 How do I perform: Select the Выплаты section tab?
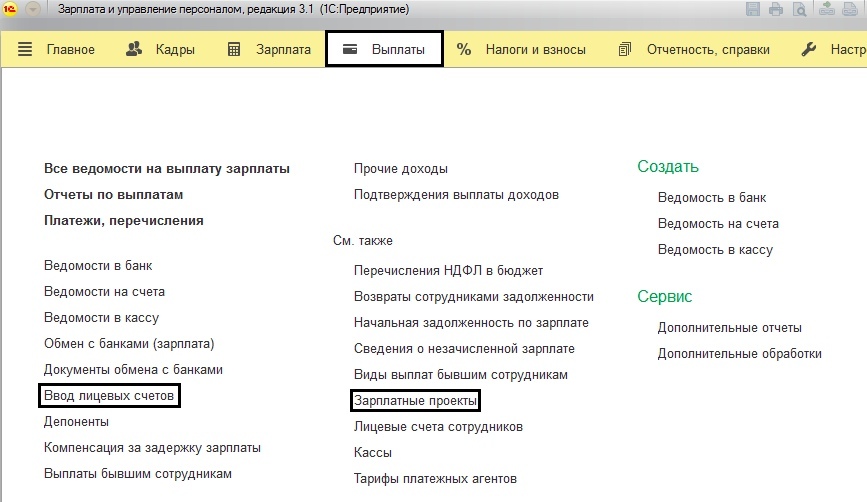[384, 49]
